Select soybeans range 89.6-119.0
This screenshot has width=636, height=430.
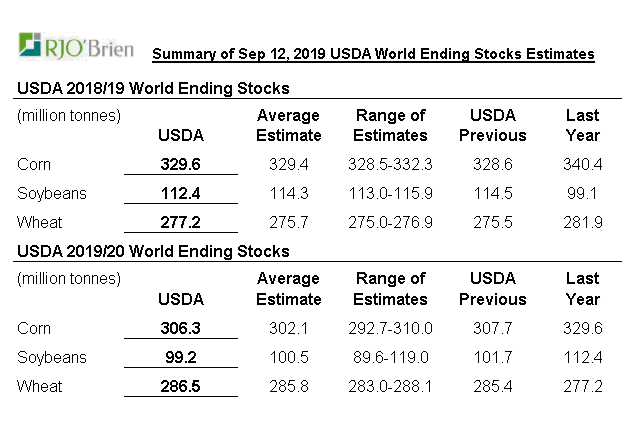pyautogui.click(x=391, y=355)
